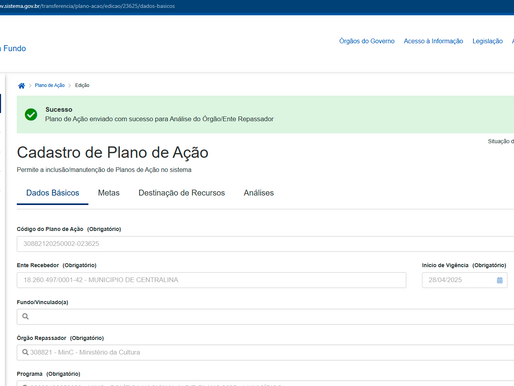
Task: Click 'Cadastro de Plano de Ação' heading
Action: tap(113, 153)
